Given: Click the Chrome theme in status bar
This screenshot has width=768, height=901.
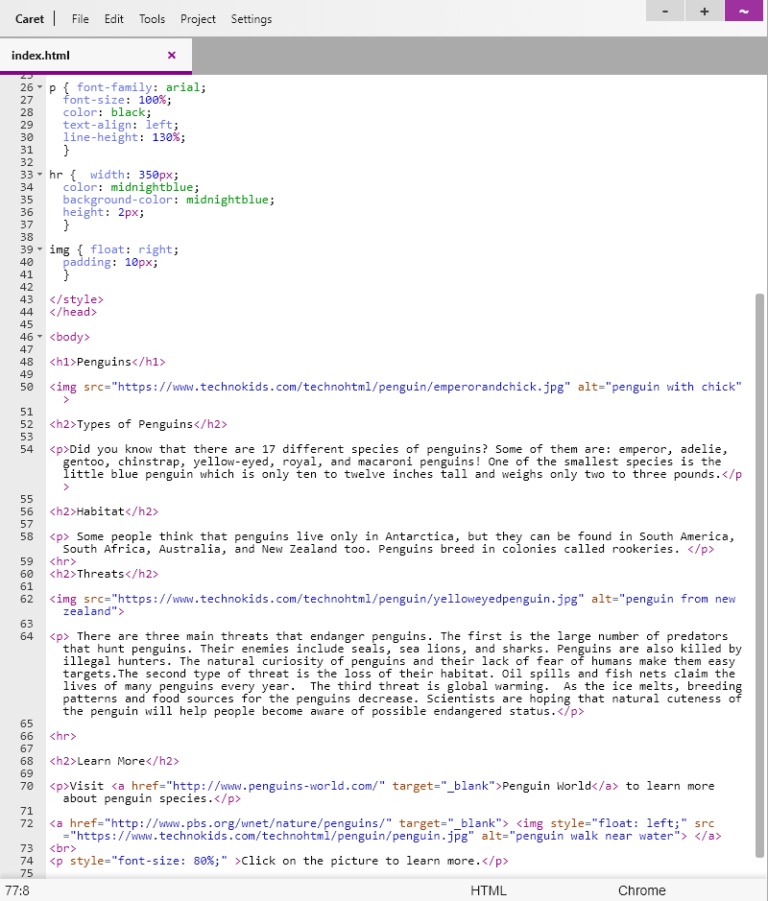Looking at the screenshot, I should click(642, 891).
